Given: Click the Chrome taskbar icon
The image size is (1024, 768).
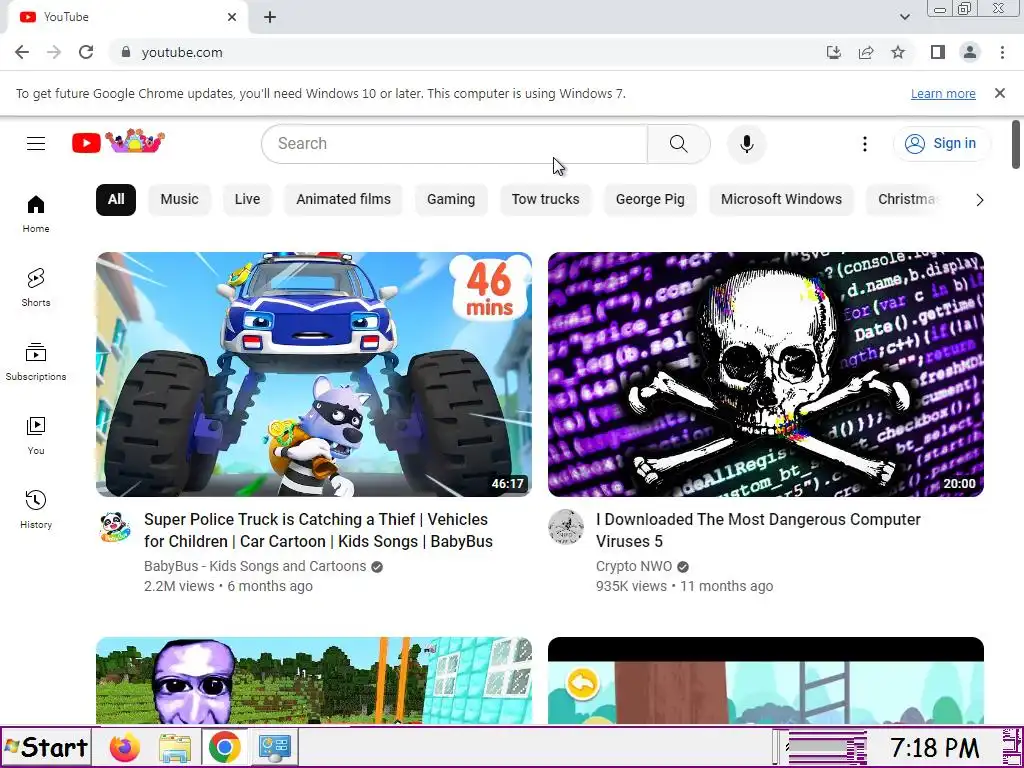Looking at the screenshot, I should pos(224,747).
